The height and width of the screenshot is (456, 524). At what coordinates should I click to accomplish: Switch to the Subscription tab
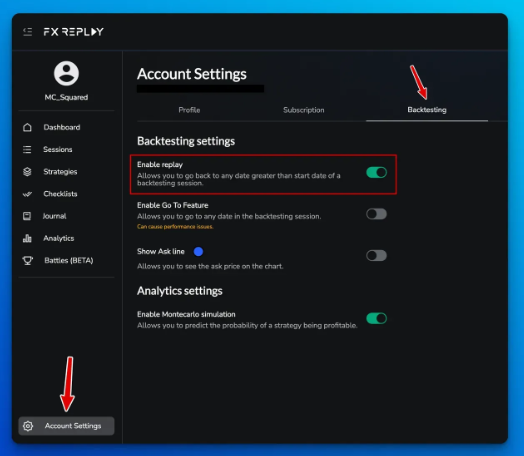304,110
